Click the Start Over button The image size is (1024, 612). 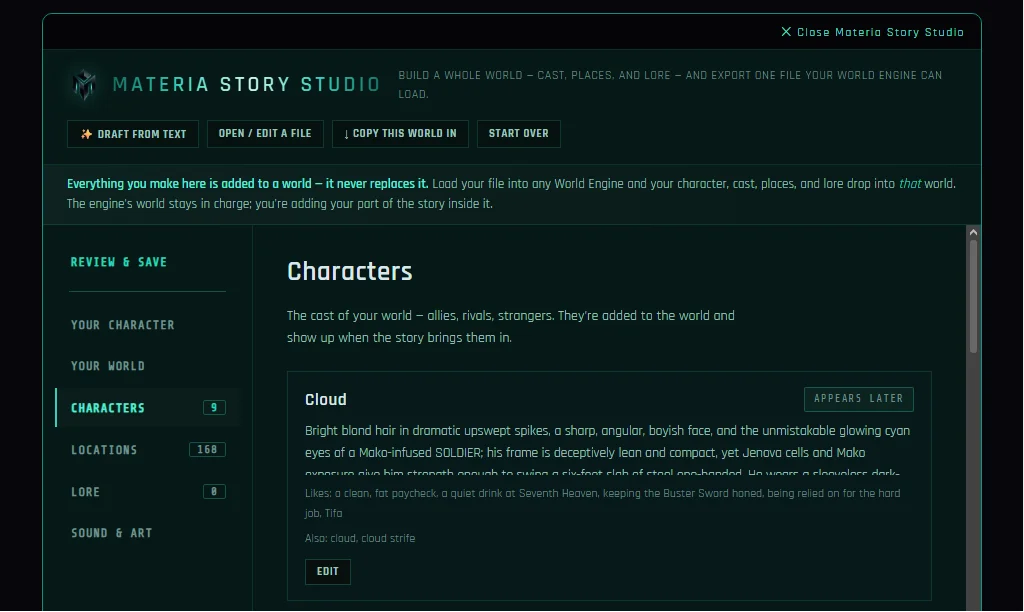coord(519,134)
